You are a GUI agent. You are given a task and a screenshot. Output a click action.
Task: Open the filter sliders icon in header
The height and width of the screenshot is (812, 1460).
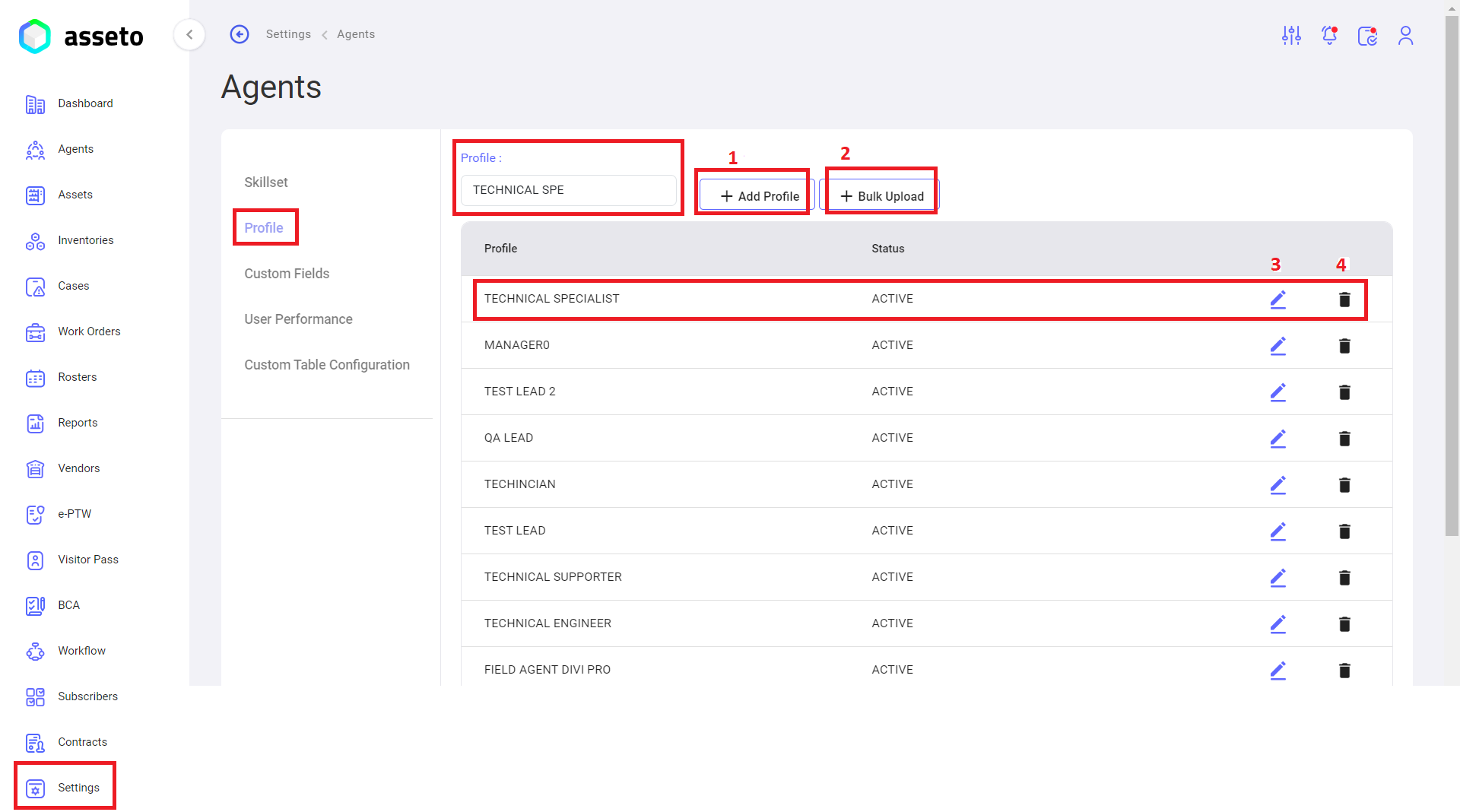tap(1291, 35)
